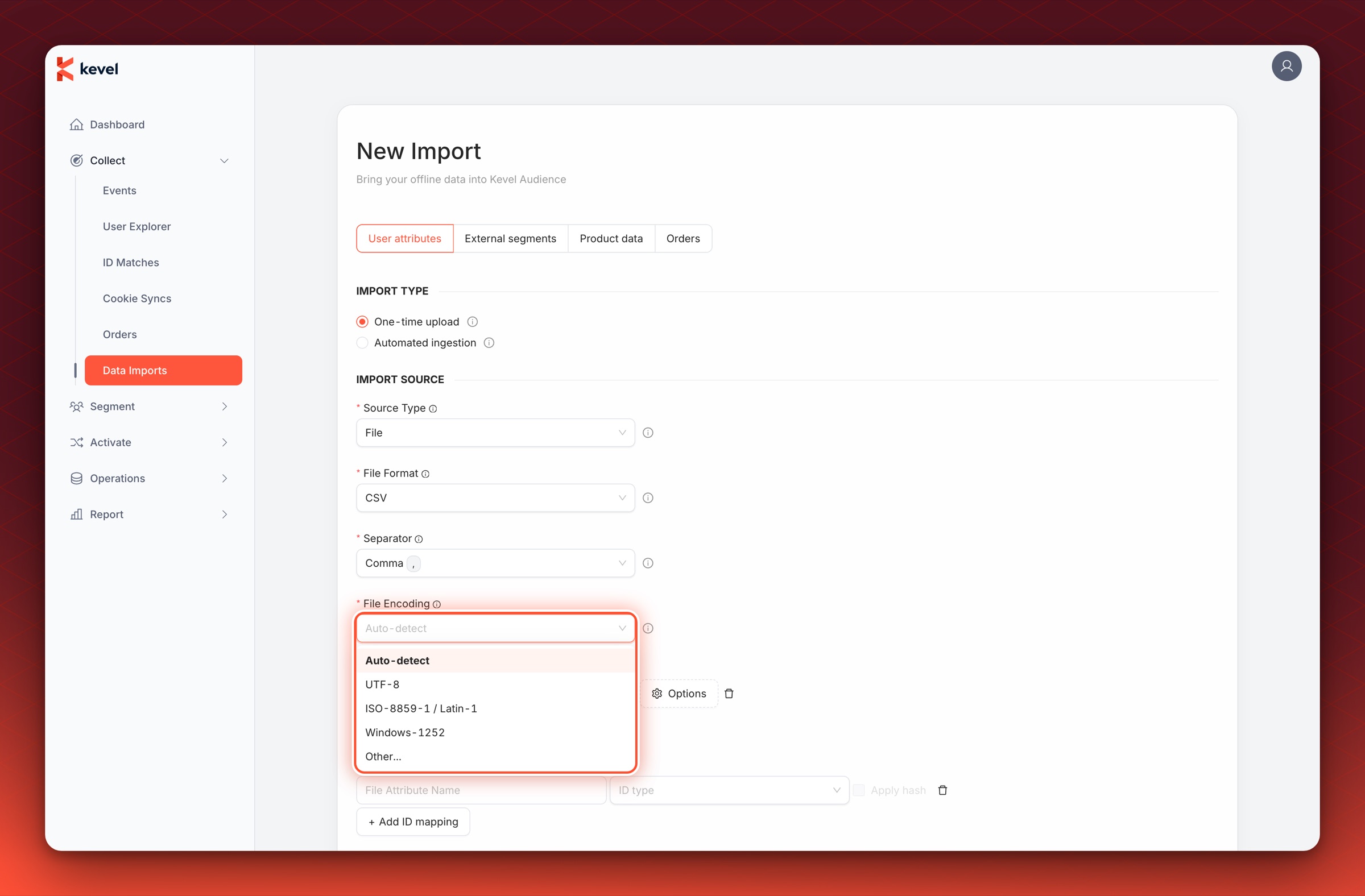
Task: Click info icon next to Automated ingestion
Action: (489, 343)
